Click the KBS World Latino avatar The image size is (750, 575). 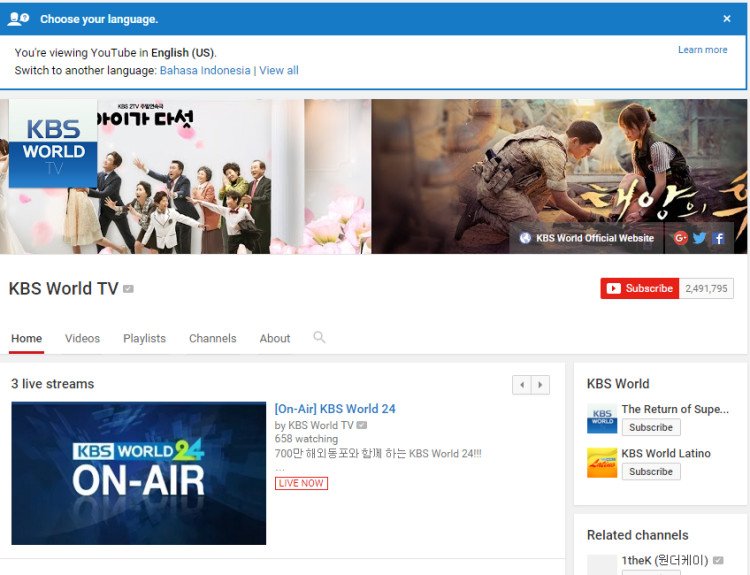602,463
